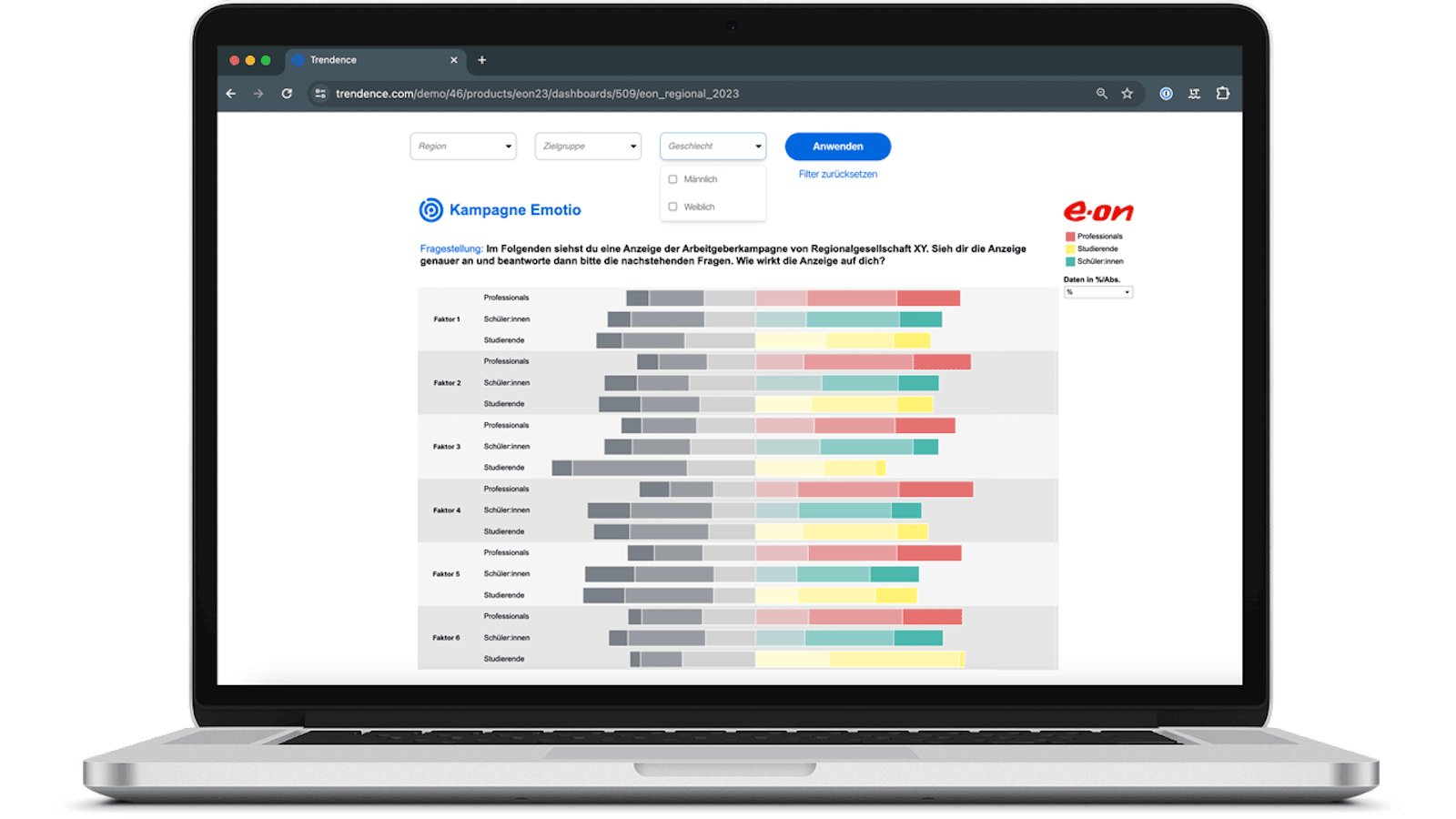1456x819 pixels.
Task: Collapse the Geschlecht dropdown
Action: pos(713,147)
